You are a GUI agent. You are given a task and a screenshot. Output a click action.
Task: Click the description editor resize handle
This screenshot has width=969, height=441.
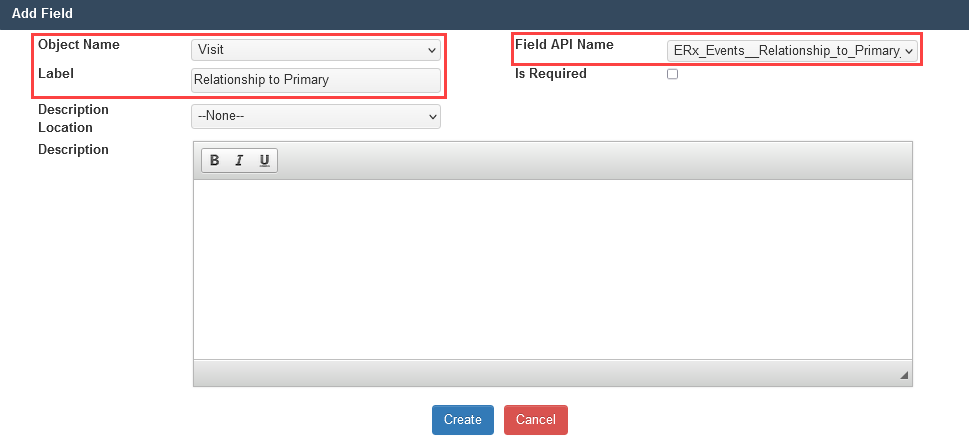[904, 375]
